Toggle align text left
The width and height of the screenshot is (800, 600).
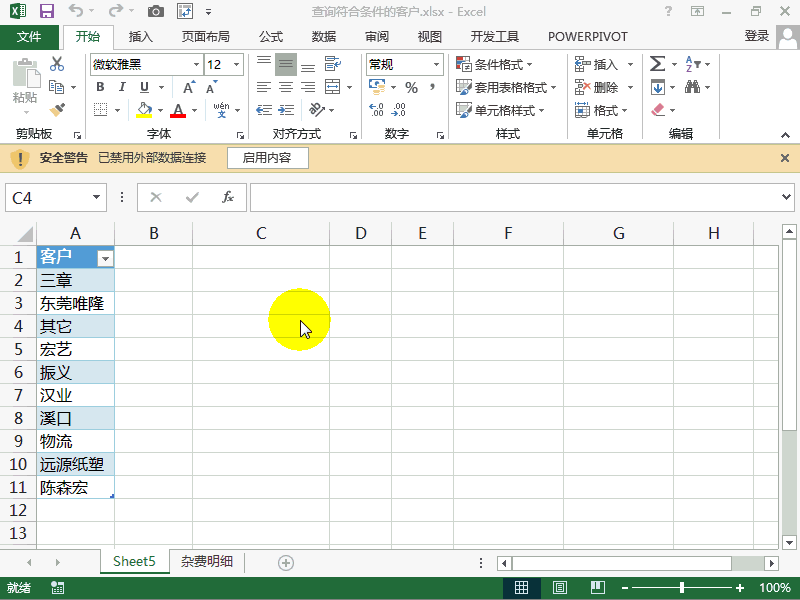point(264,87)
